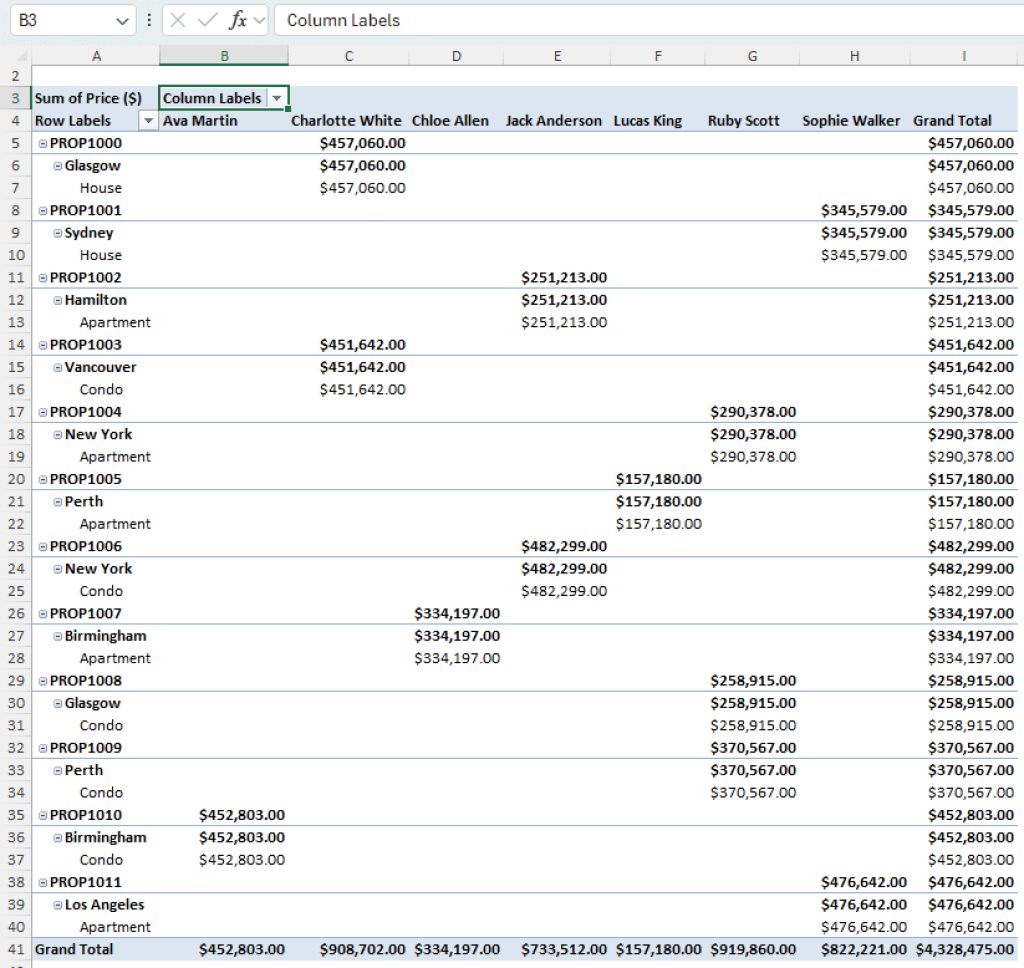Open the Row Labels filter dropdown
This screenshot has width=1024, height=968.
point(147,120)
